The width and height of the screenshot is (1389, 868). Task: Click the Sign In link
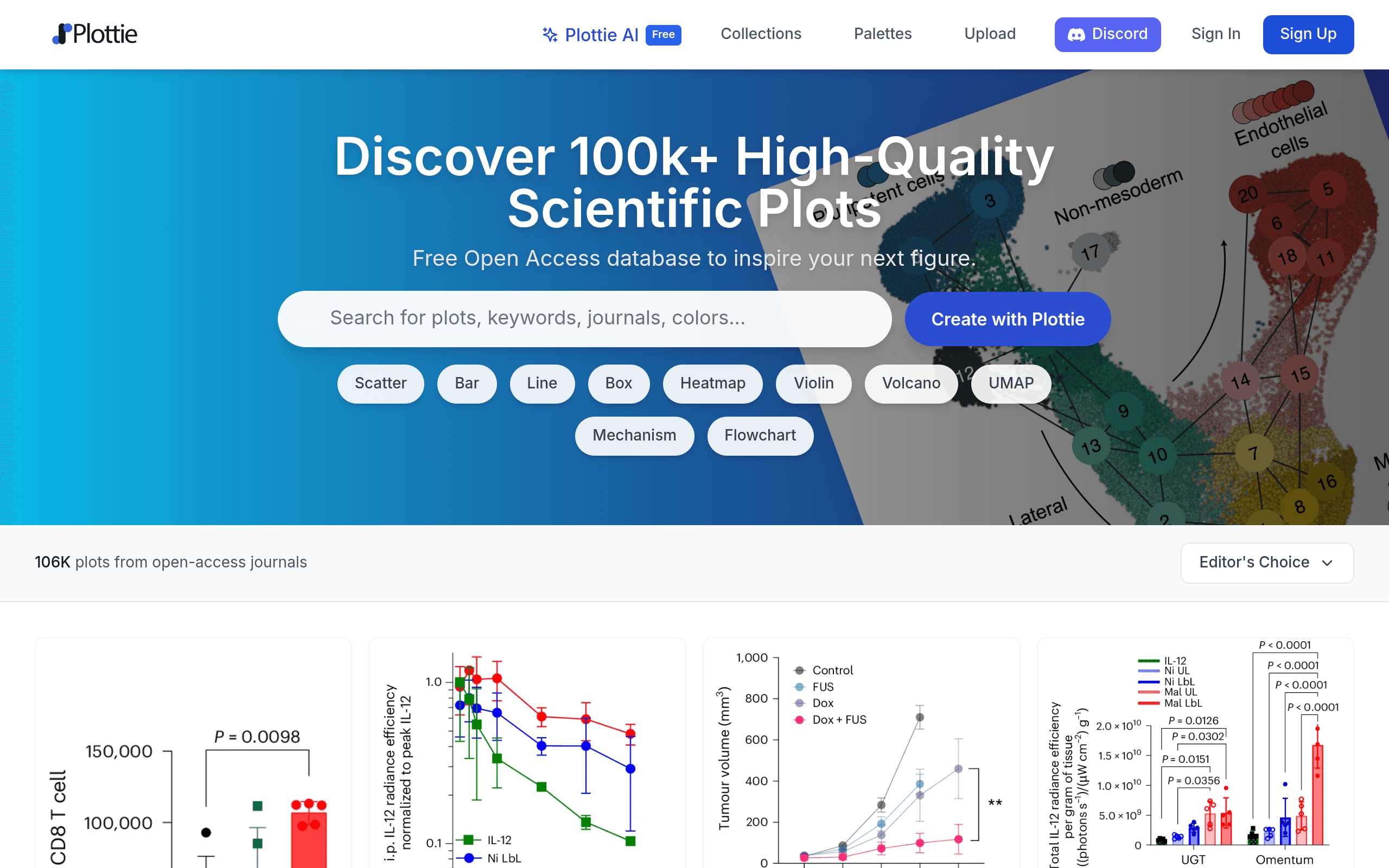(1216, 34)
